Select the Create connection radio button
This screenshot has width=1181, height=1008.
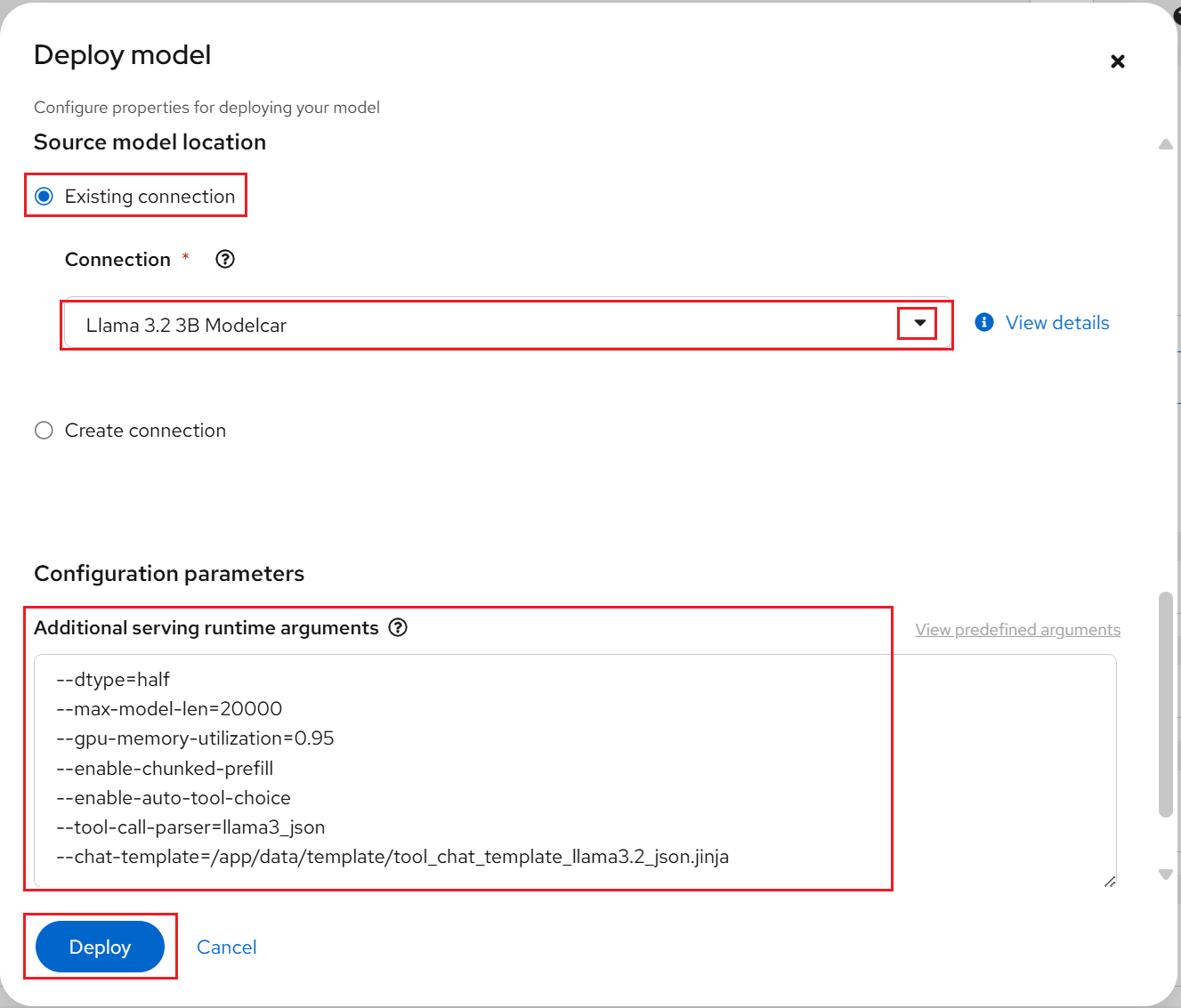(x=44, y=431)
